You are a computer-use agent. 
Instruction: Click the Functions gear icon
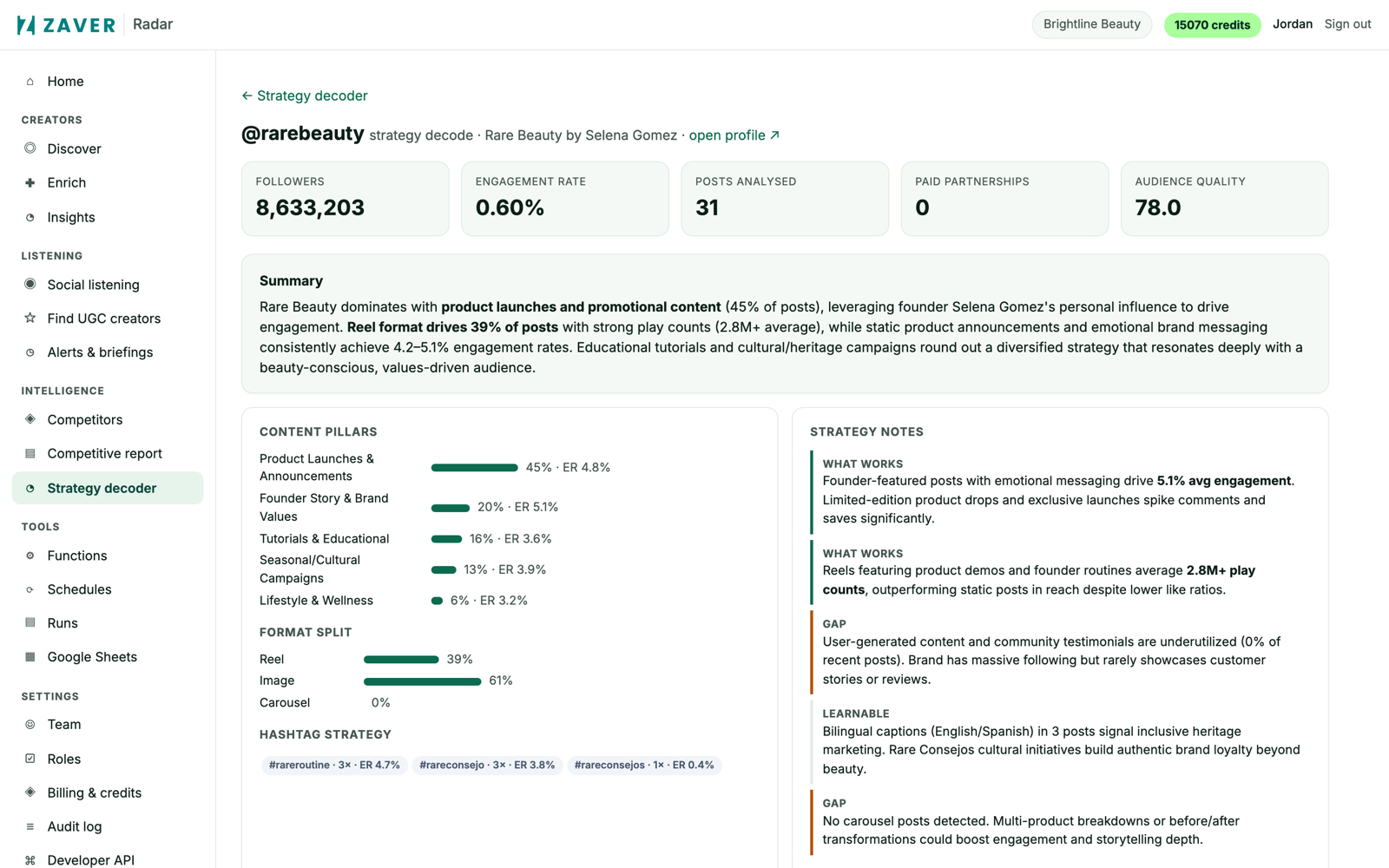coord(30,556)
